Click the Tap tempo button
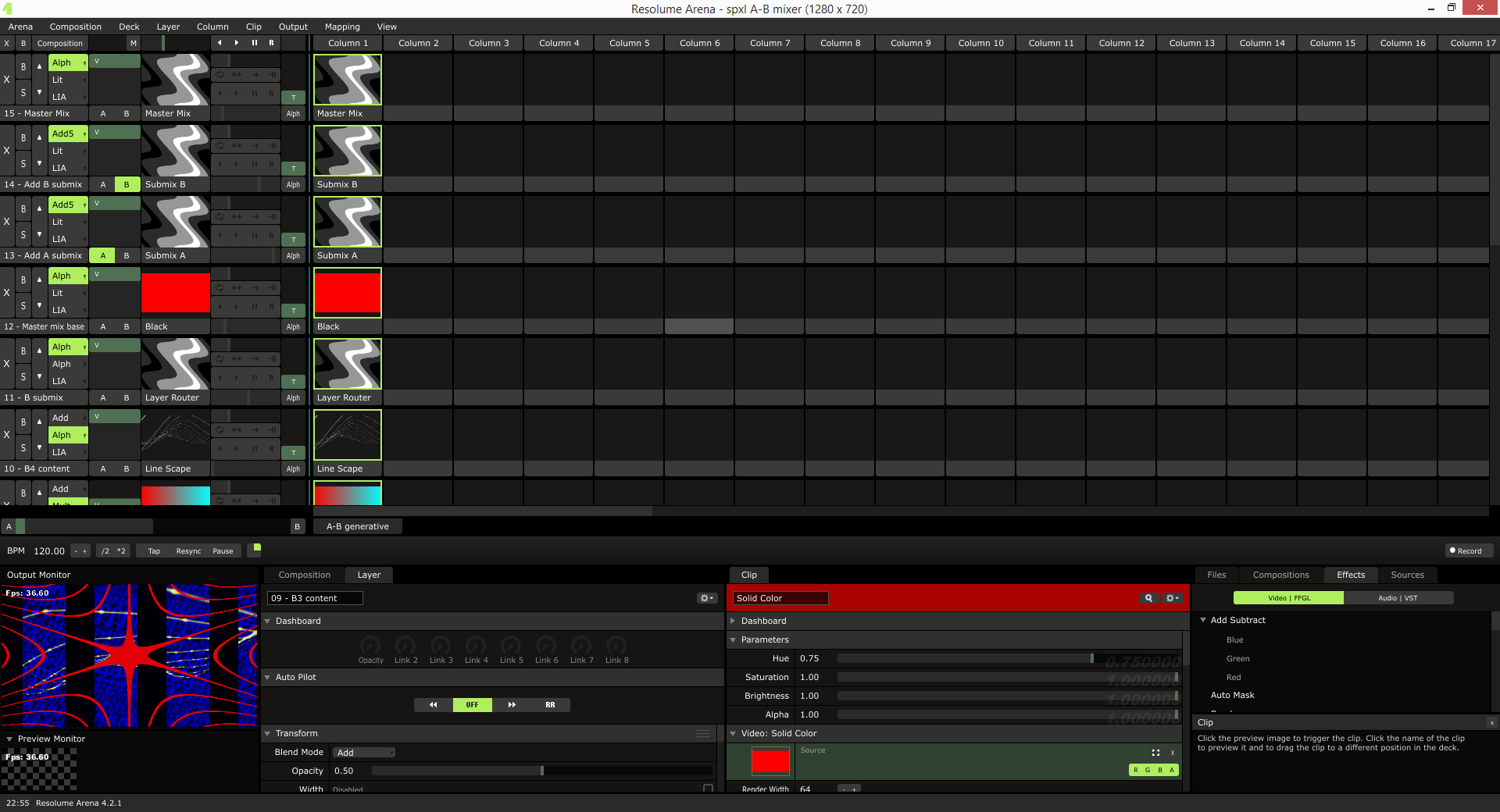 tap(154, 551)
